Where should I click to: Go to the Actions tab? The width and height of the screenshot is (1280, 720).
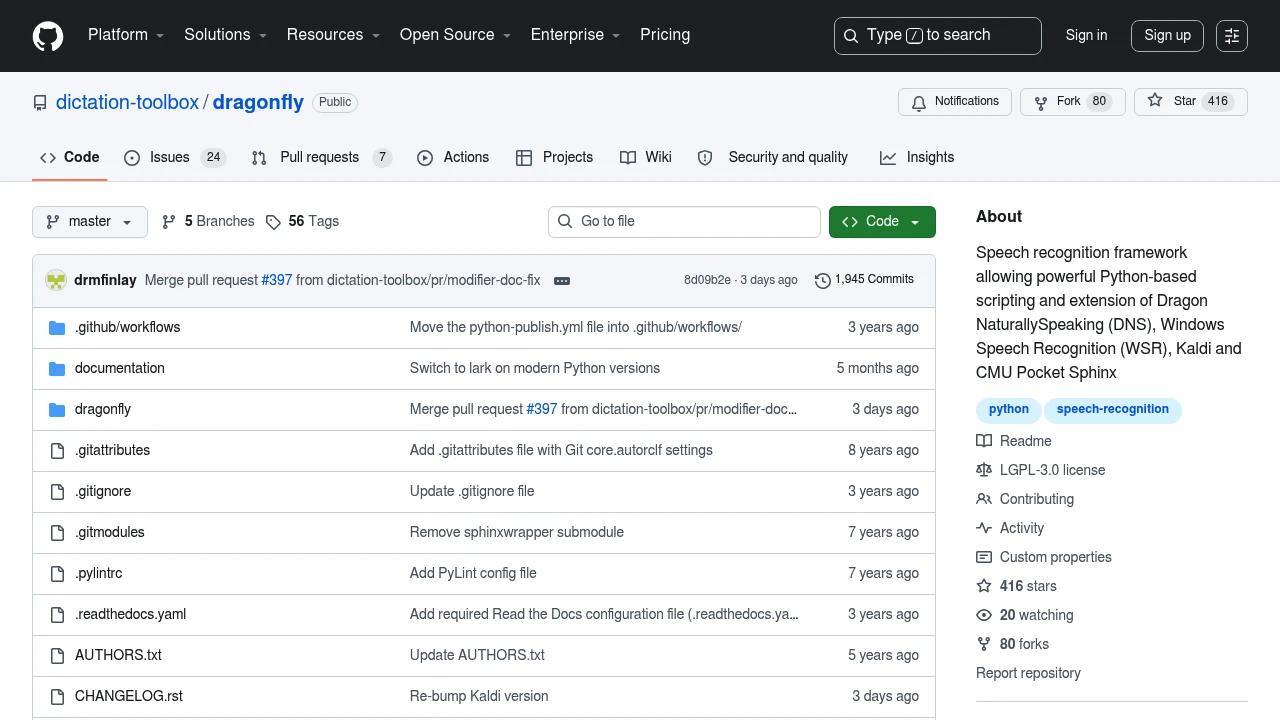coord(453,157)
